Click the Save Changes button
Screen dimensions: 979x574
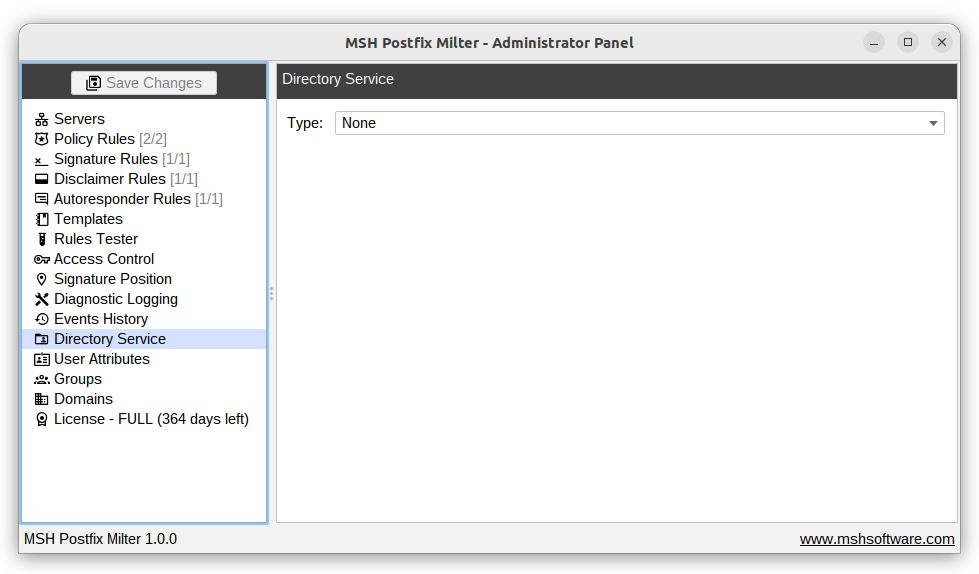coord(144,82)
